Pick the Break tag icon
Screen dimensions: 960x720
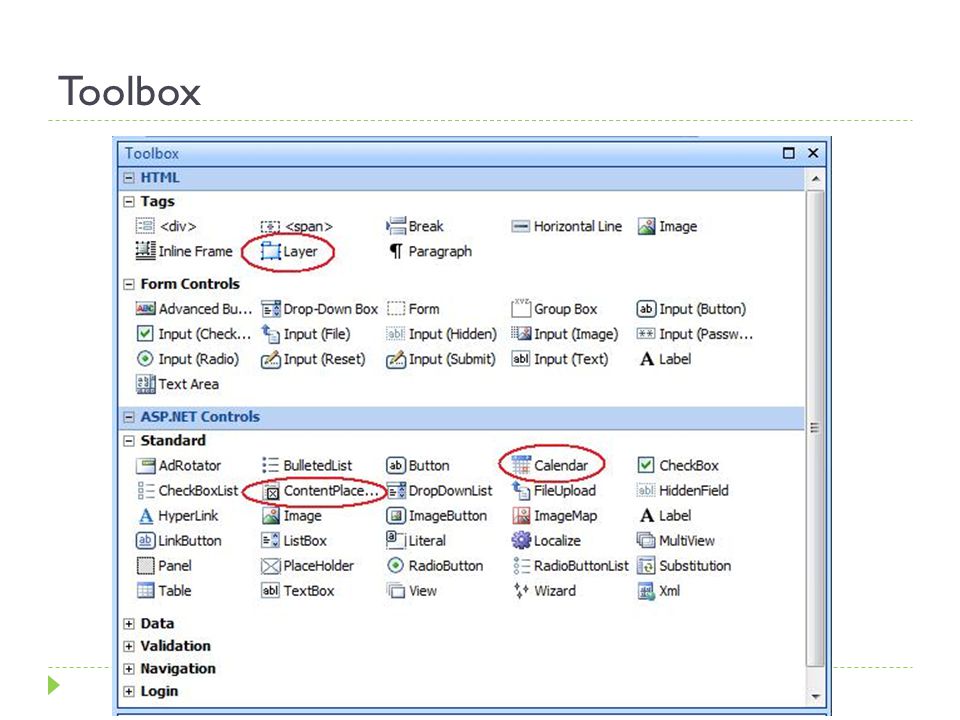[x=396, y=227]
